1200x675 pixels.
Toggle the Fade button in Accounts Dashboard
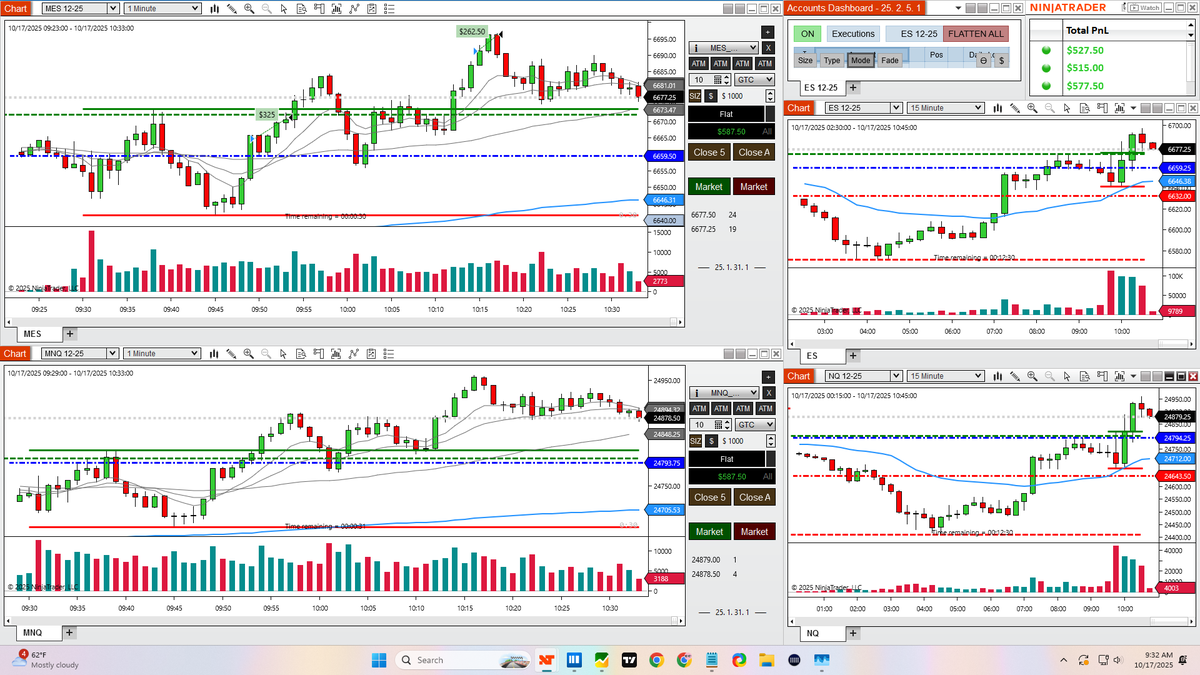click(x=889, y=60)
